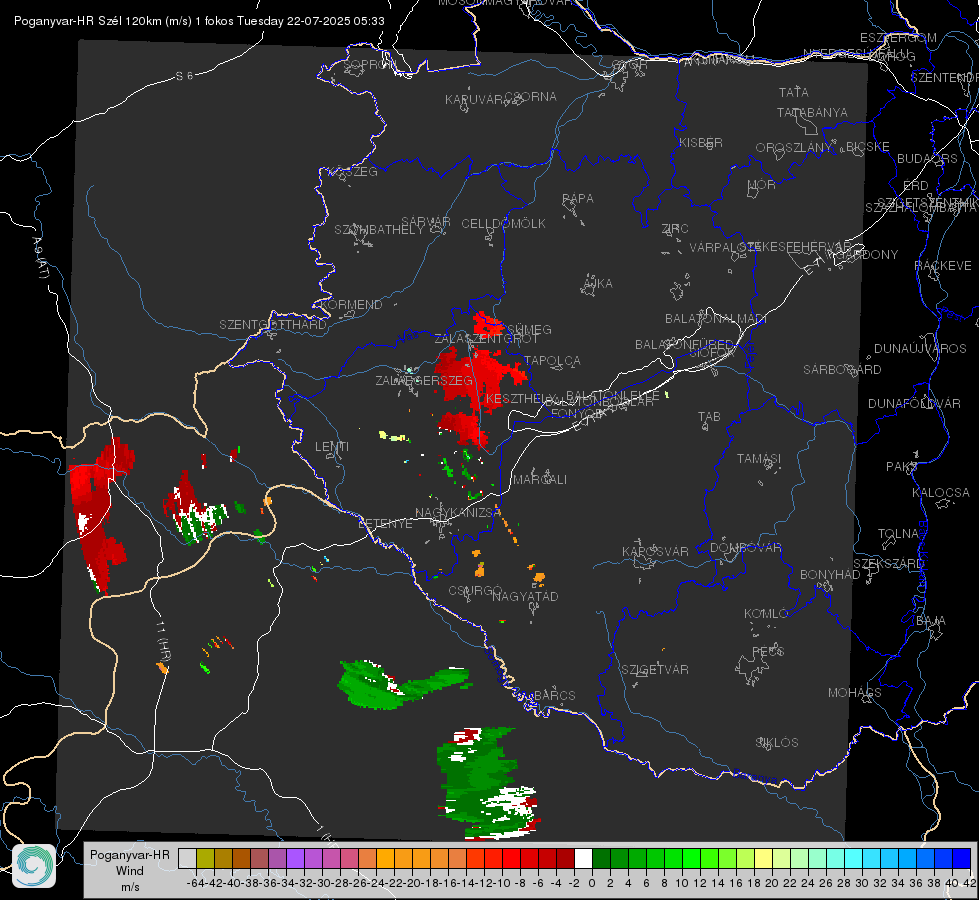Click the SÁRBOGÁRD city label

842,370
